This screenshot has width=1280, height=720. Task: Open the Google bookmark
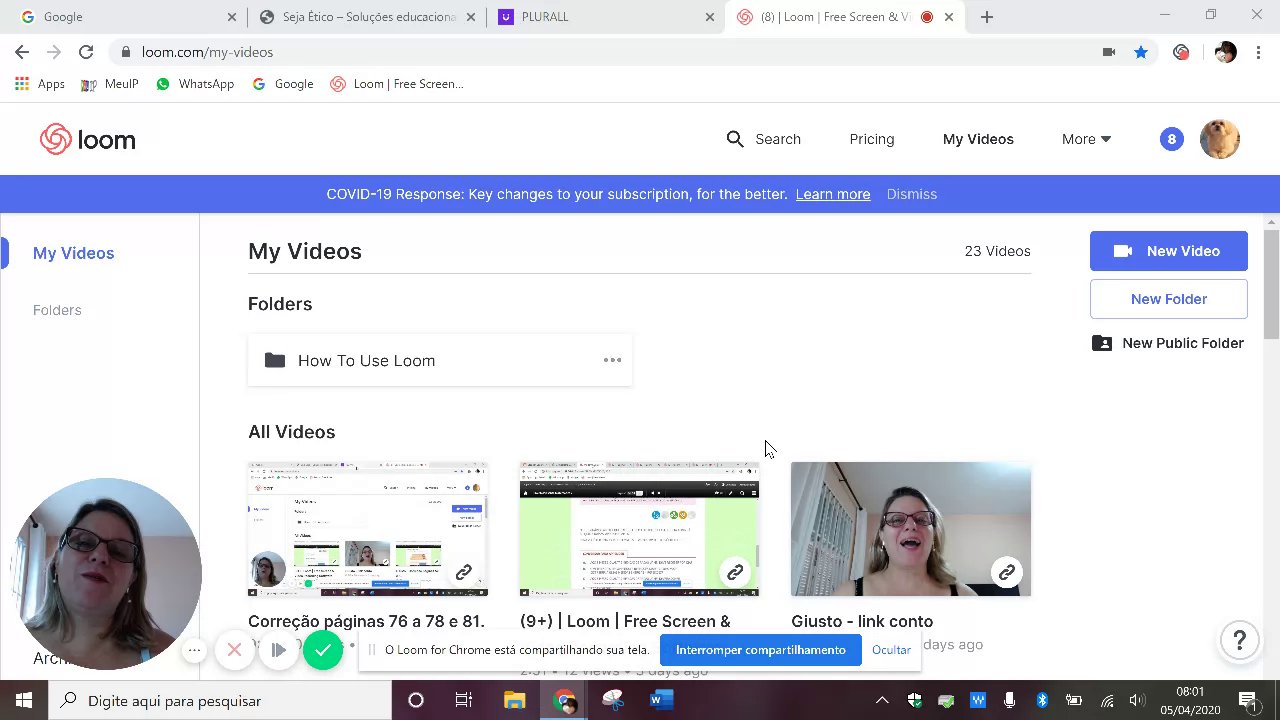pyautogui.click(x=283, y=84)
